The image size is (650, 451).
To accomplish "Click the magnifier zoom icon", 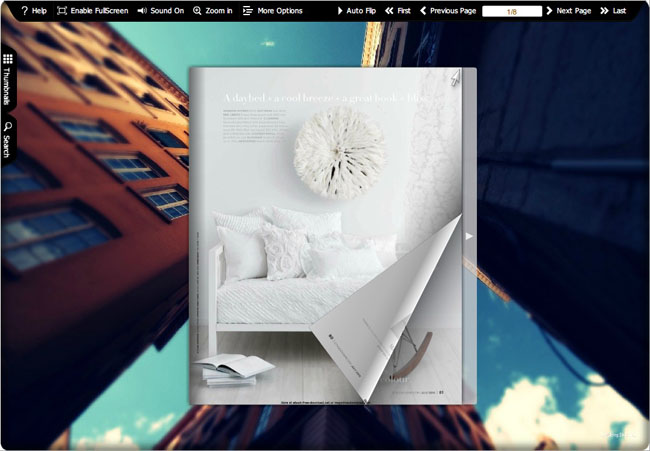I will (x=197, y=11).
